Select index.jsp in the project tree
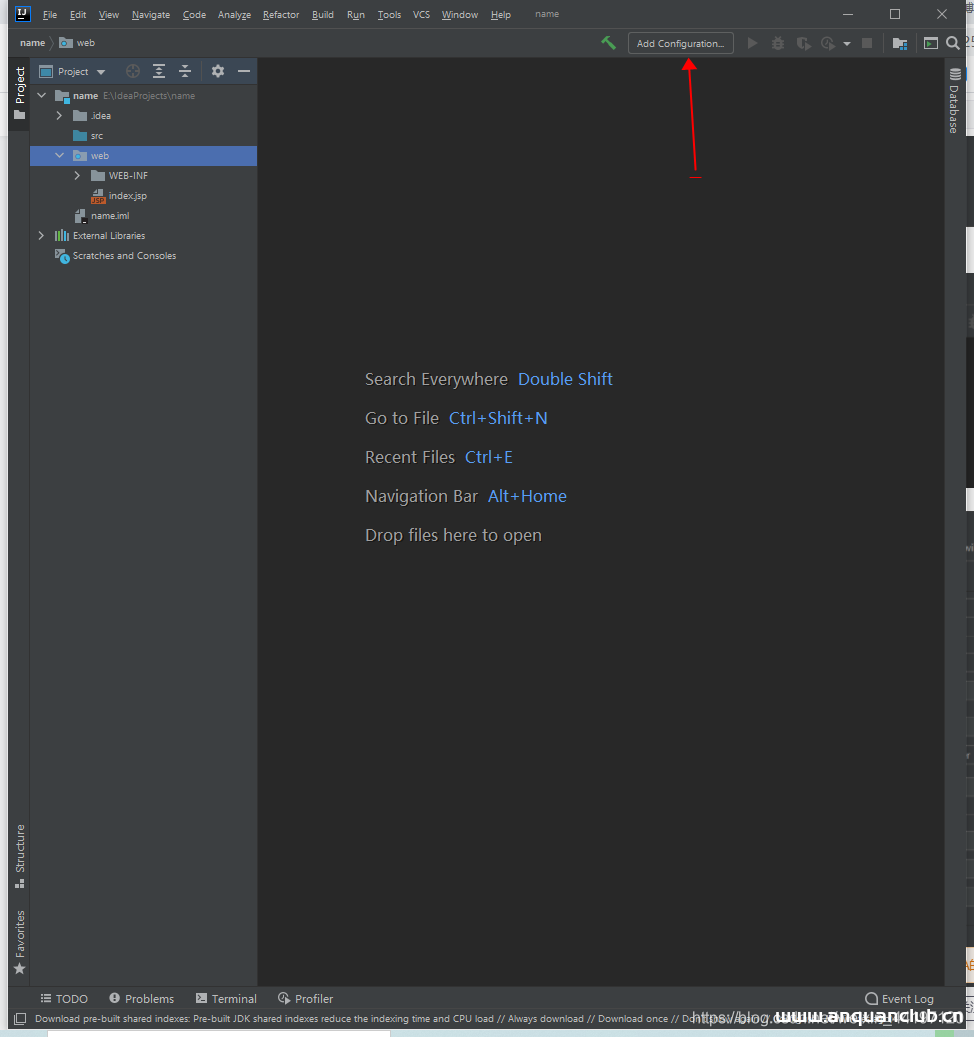Image resolution: width=974 pixels, height=1037 pixels. pos(127,196)
